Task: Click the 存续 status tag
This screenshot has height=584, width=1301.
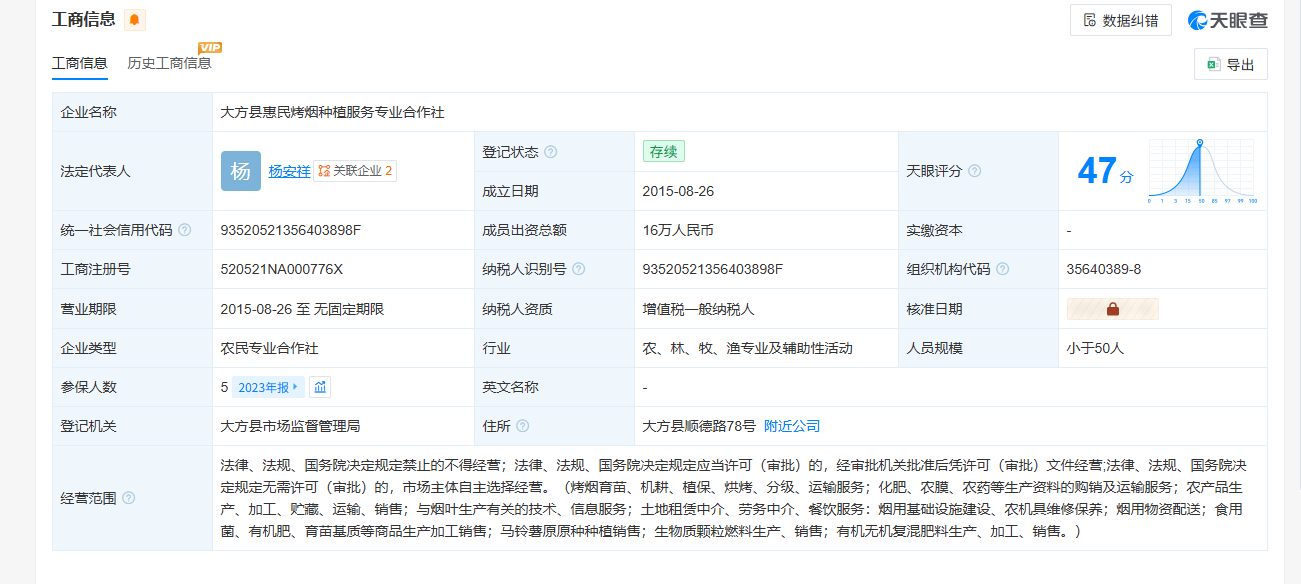Action: pos(664,152)
